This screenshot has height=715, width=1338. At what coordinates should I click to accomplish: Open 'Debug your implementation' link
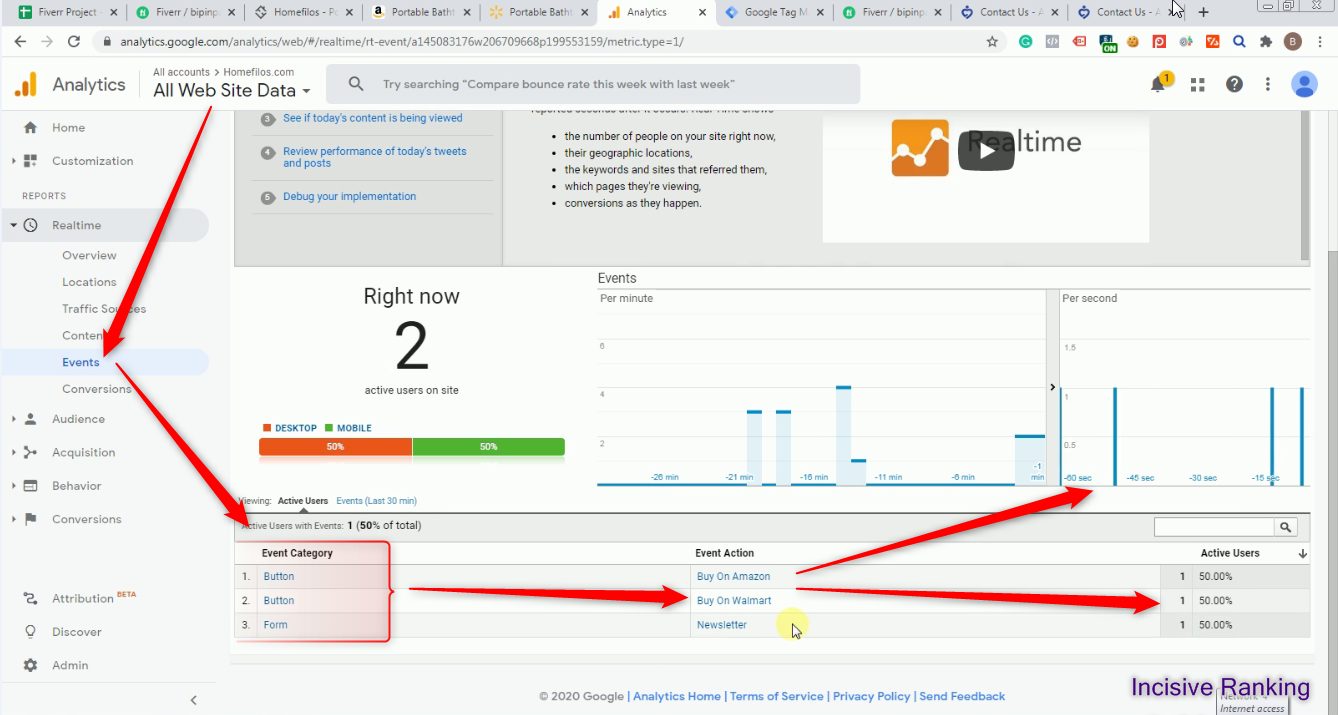click(x=349, y=196)
